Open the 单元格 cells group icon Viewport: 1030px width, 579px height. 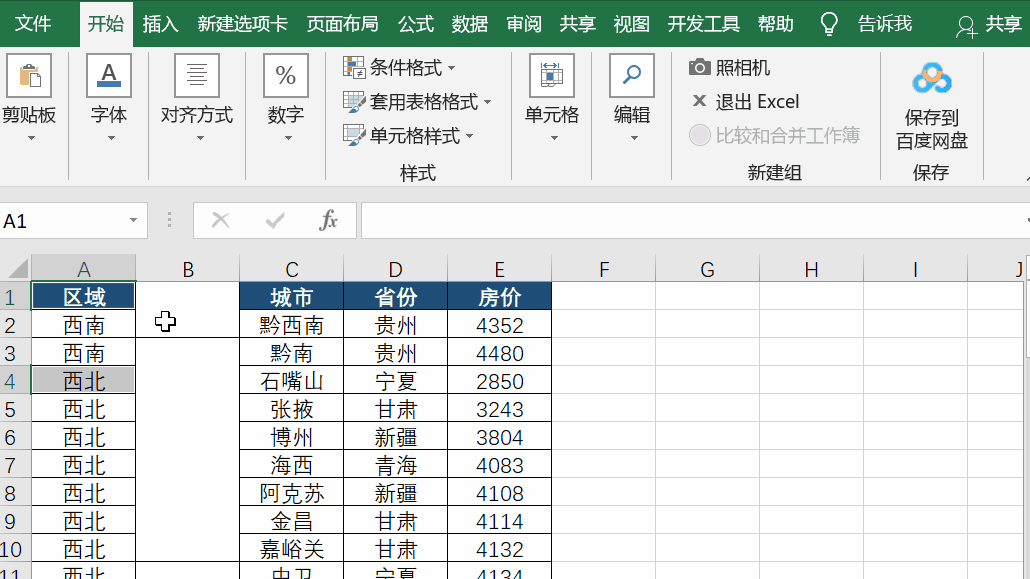pos(552,76)
